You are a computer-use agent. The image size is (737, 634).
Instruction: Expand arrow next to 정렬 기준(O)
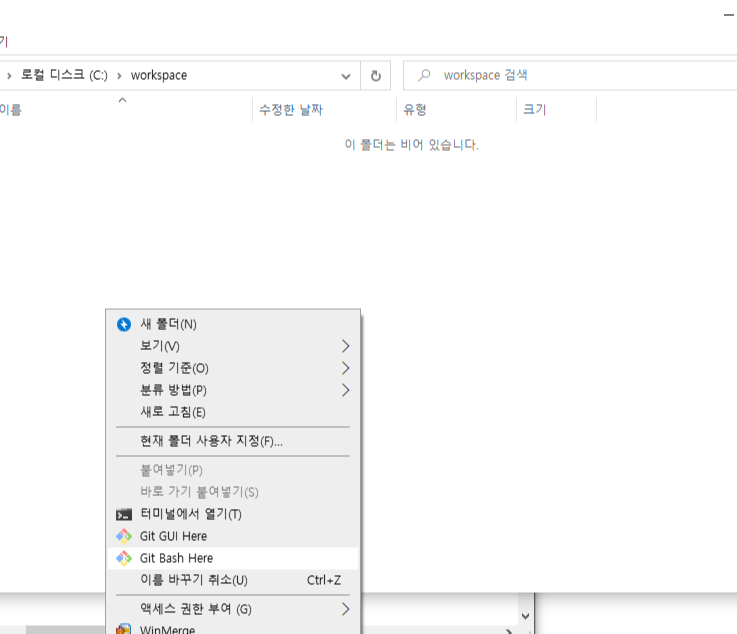(345, 368)
